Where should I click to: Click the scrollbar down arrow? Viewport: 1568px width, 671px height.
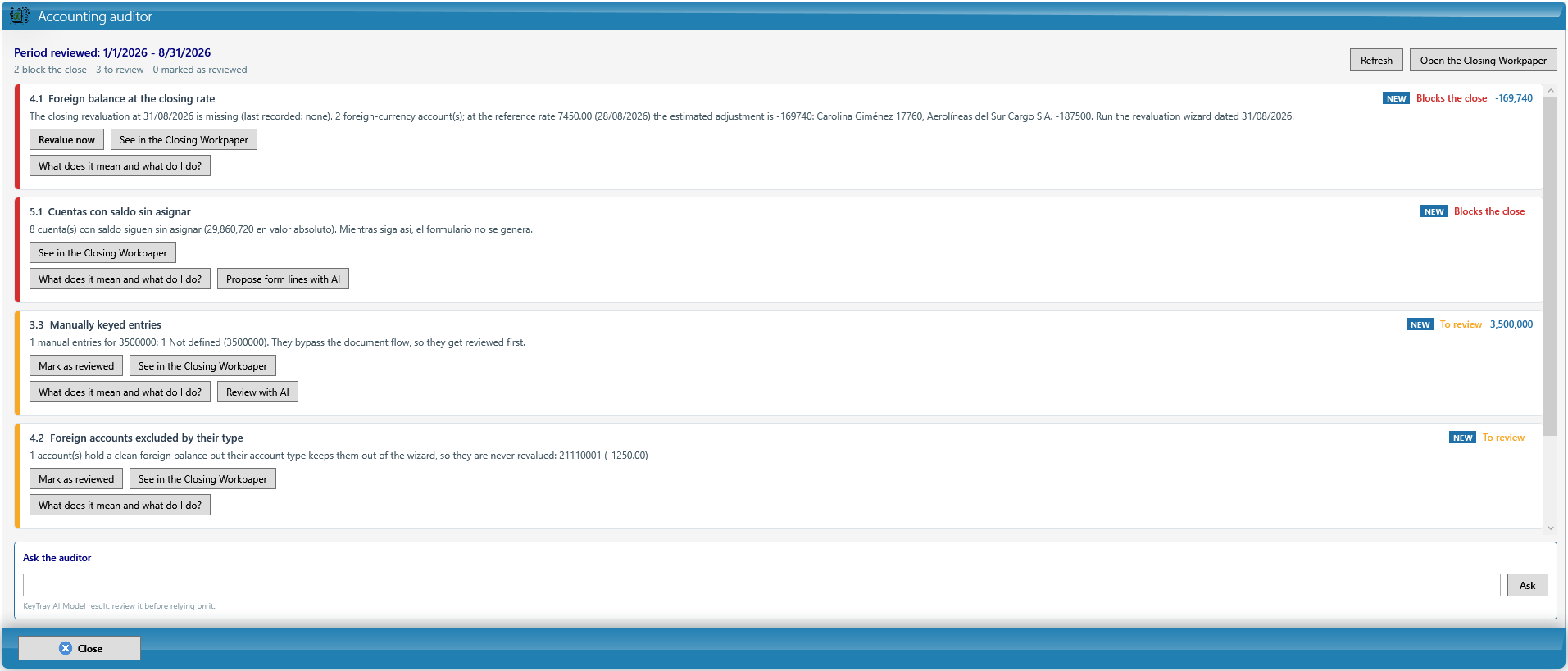click(x=1550, y=528)
